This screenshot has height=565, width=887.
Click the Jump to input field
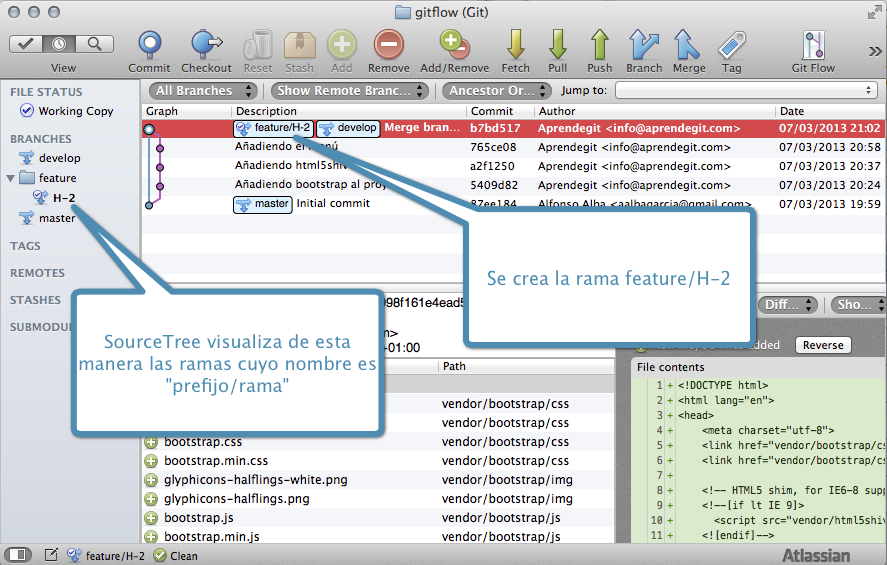pos(745,91)
